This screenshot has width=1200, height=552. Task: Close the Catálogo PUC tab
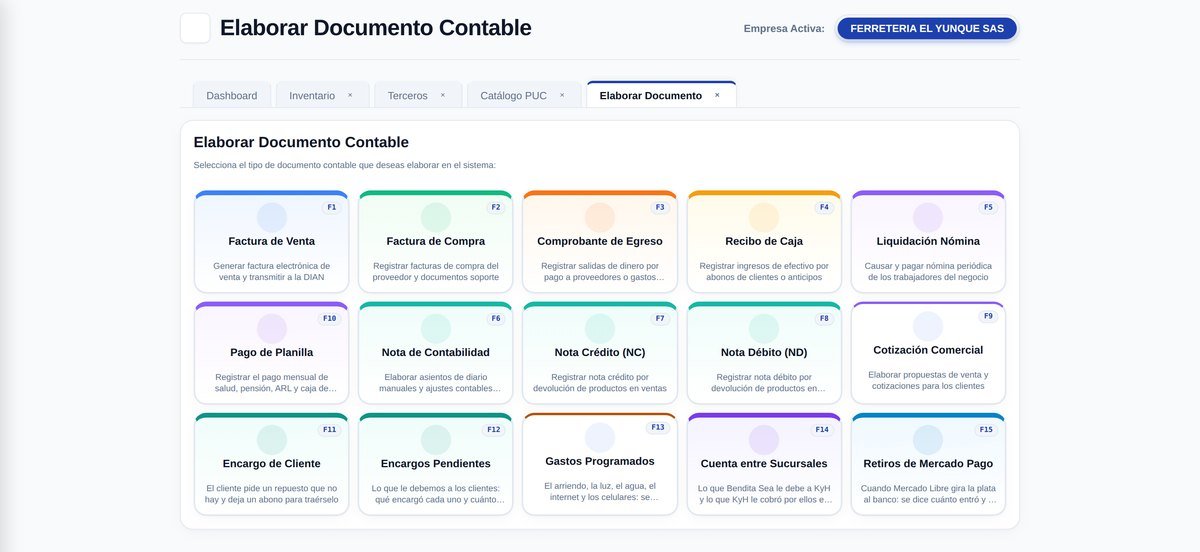[562, 95]
